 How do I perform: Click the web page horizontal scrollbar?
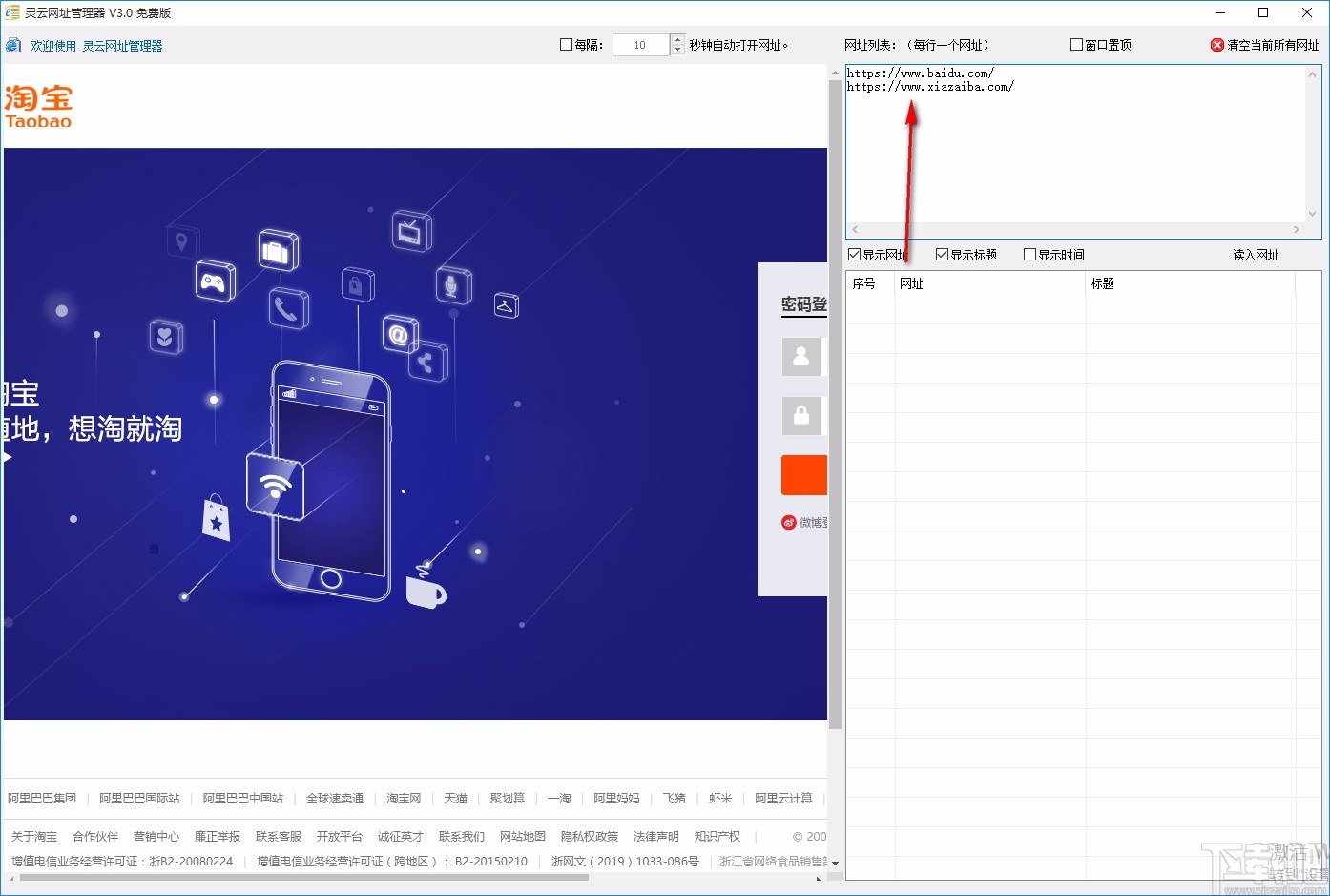(303, 877)
